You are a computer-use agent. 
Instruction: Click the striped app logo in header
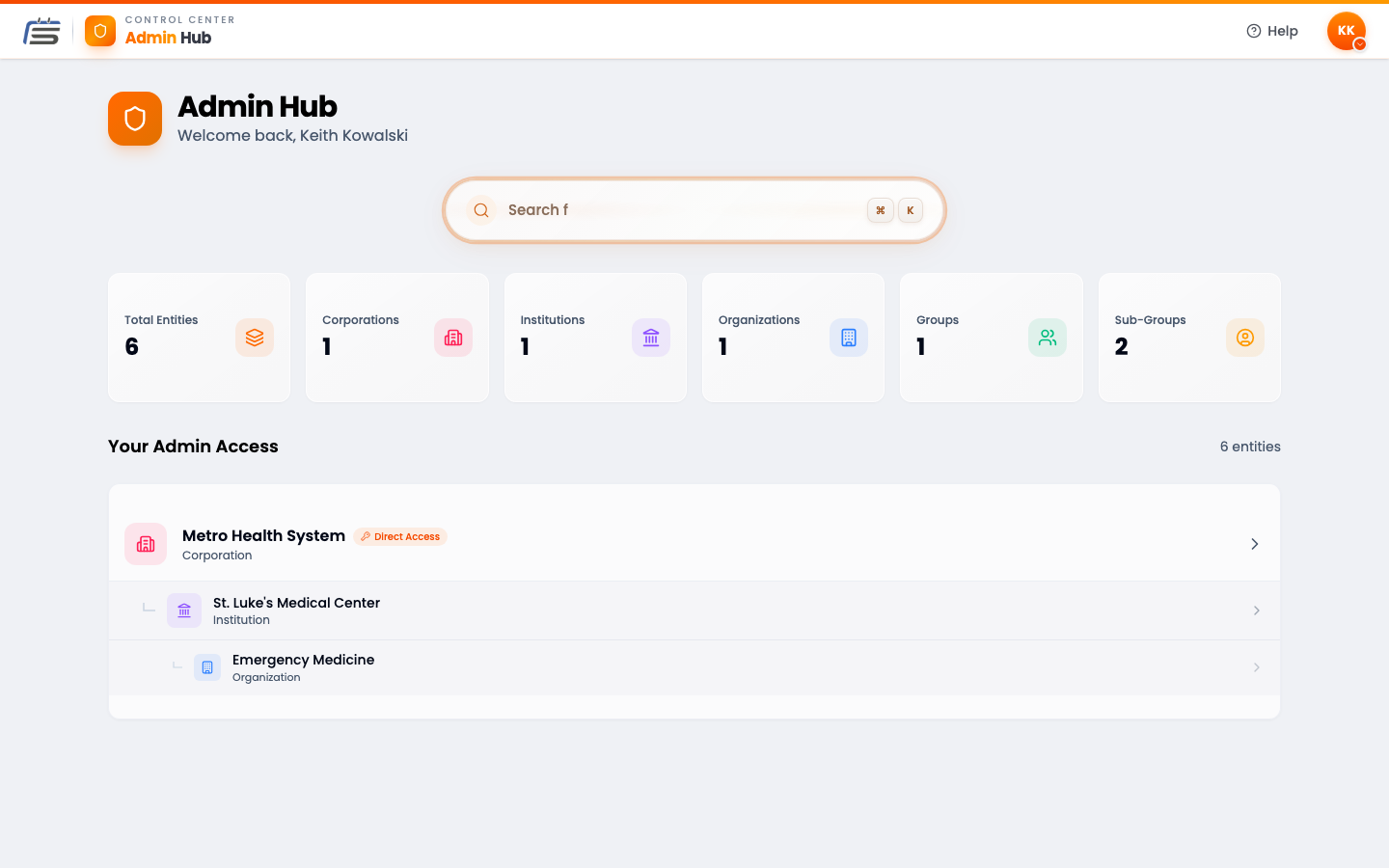[x=41, y=31]
